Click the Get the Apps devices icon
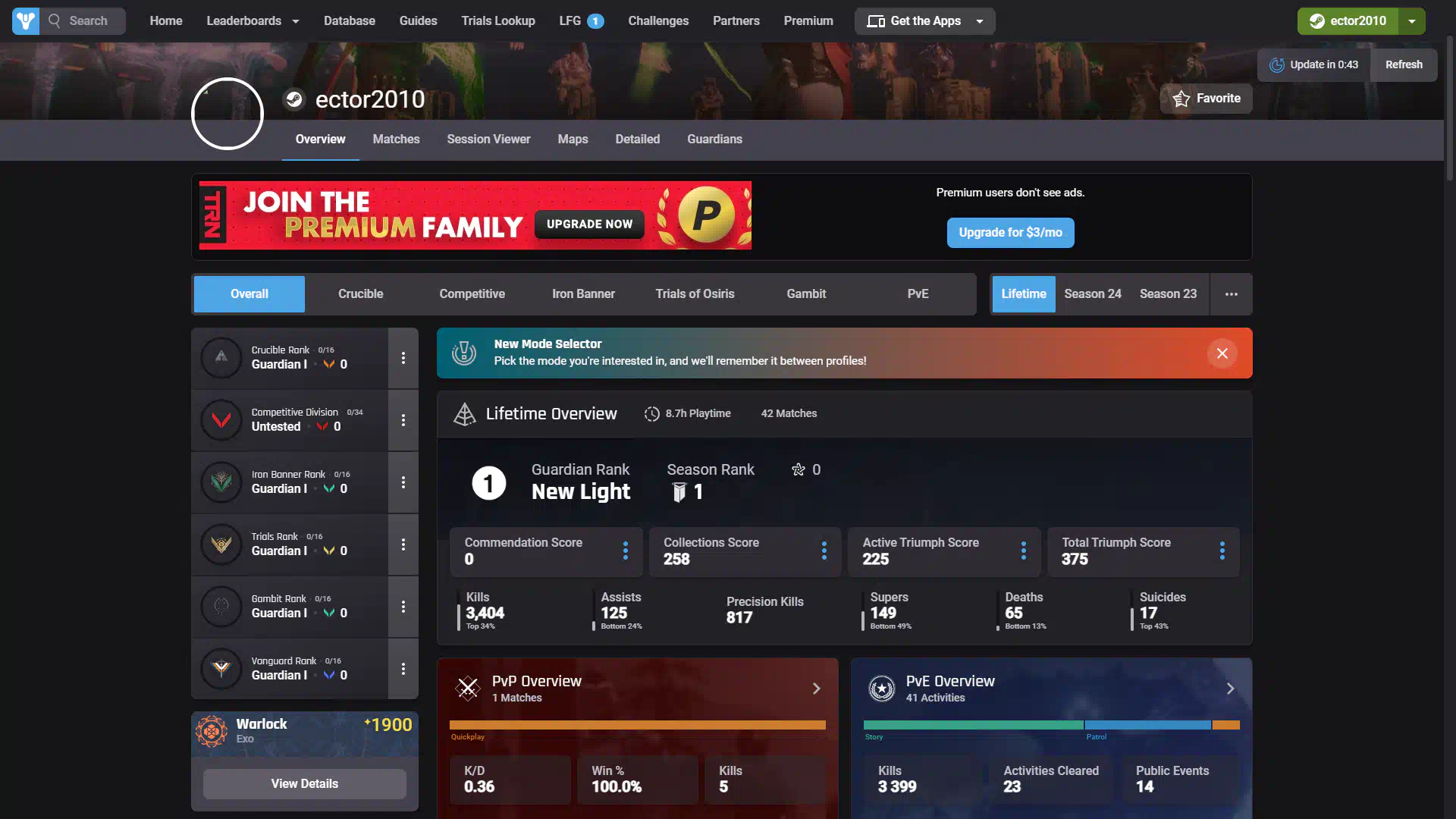Viewport: 1456px width, 819px height. (x=876, y=21)
